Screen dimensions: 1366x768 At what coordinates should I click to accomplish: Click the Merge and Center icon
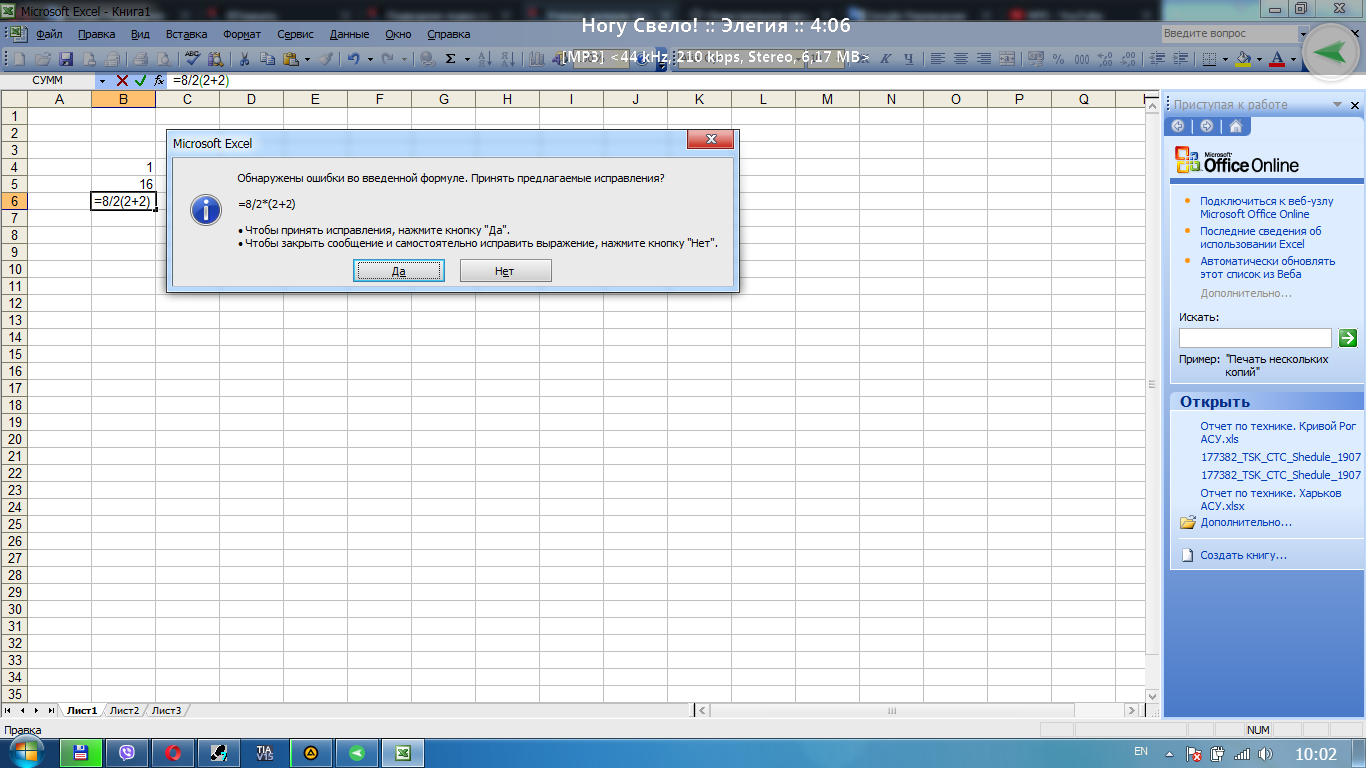coord(1007,59)
